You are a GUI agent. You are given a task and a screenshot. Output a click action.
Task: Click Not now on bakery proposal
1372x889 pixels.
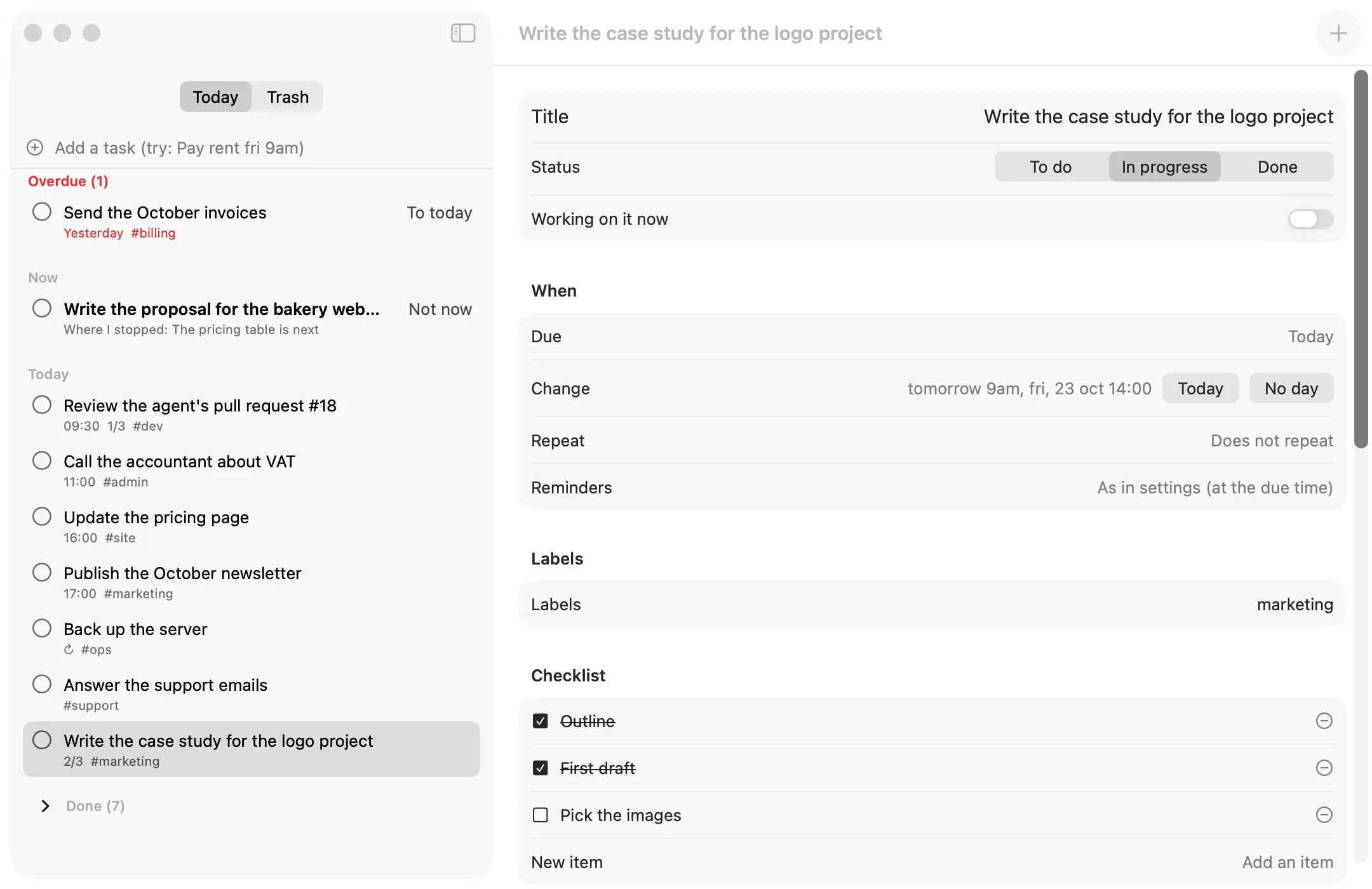pos(440,309)
